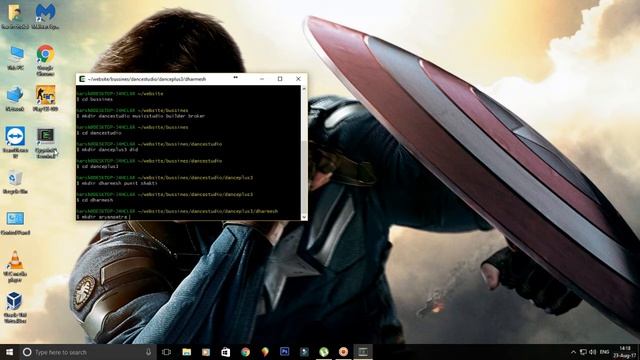Maximize the terminal window
This screenshot has width=640, height=360.
click(x=280, y=79)
